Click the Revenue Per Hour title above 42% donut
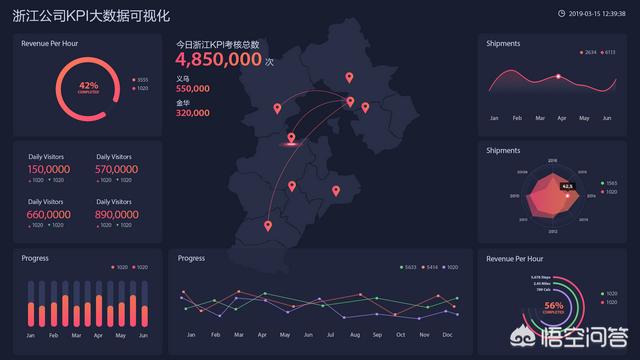This screenshot has width=640, height=360. [x=49, y=43]
